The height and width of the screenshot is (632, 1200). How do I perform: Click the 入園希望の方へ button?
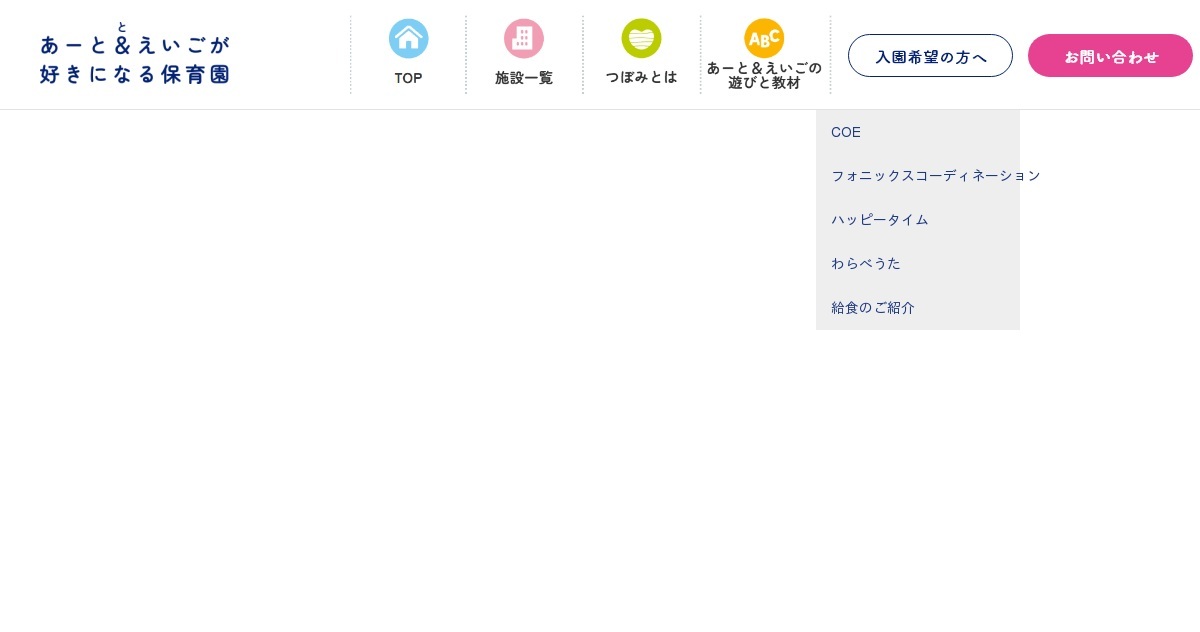click(930, 56)
